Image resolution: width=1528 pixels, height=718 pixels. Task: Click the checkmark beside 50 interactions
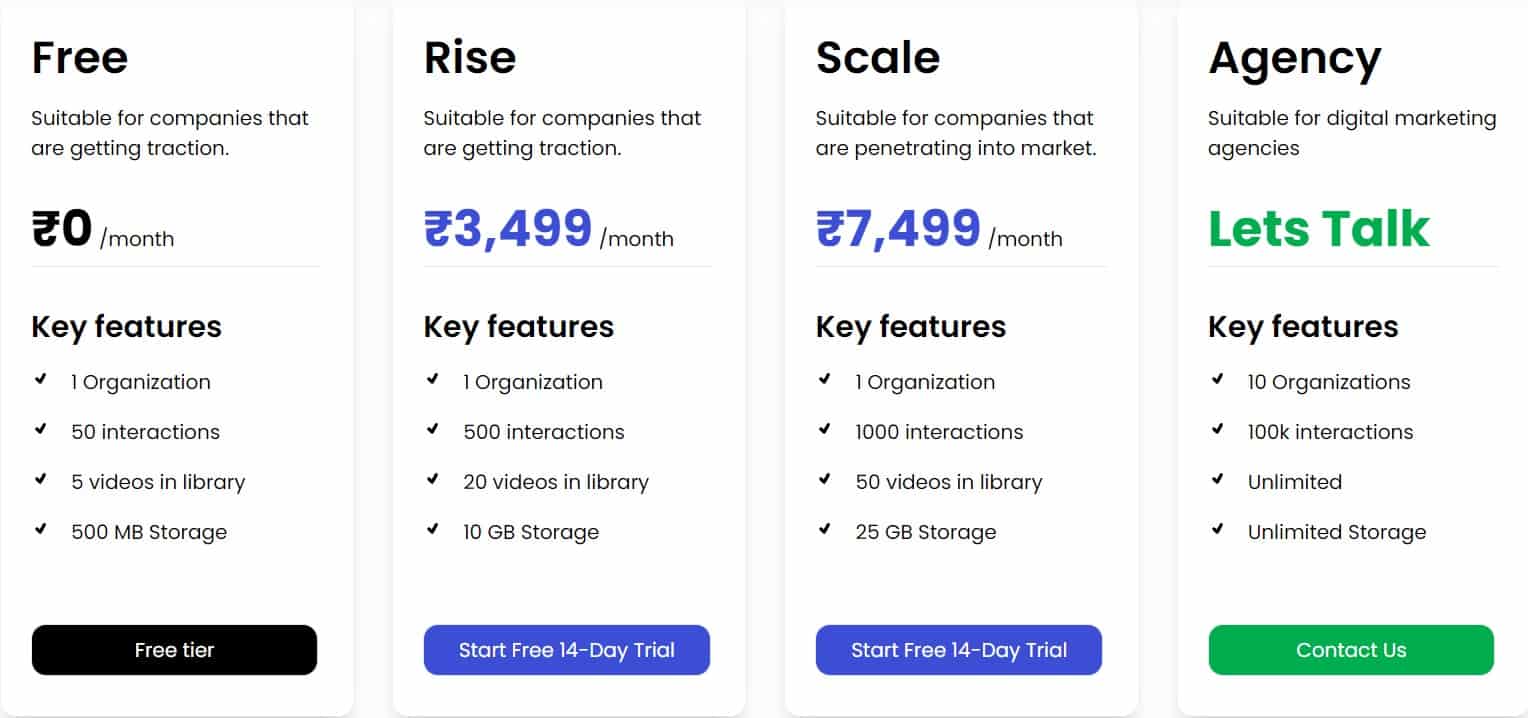[x=41, y=429]
